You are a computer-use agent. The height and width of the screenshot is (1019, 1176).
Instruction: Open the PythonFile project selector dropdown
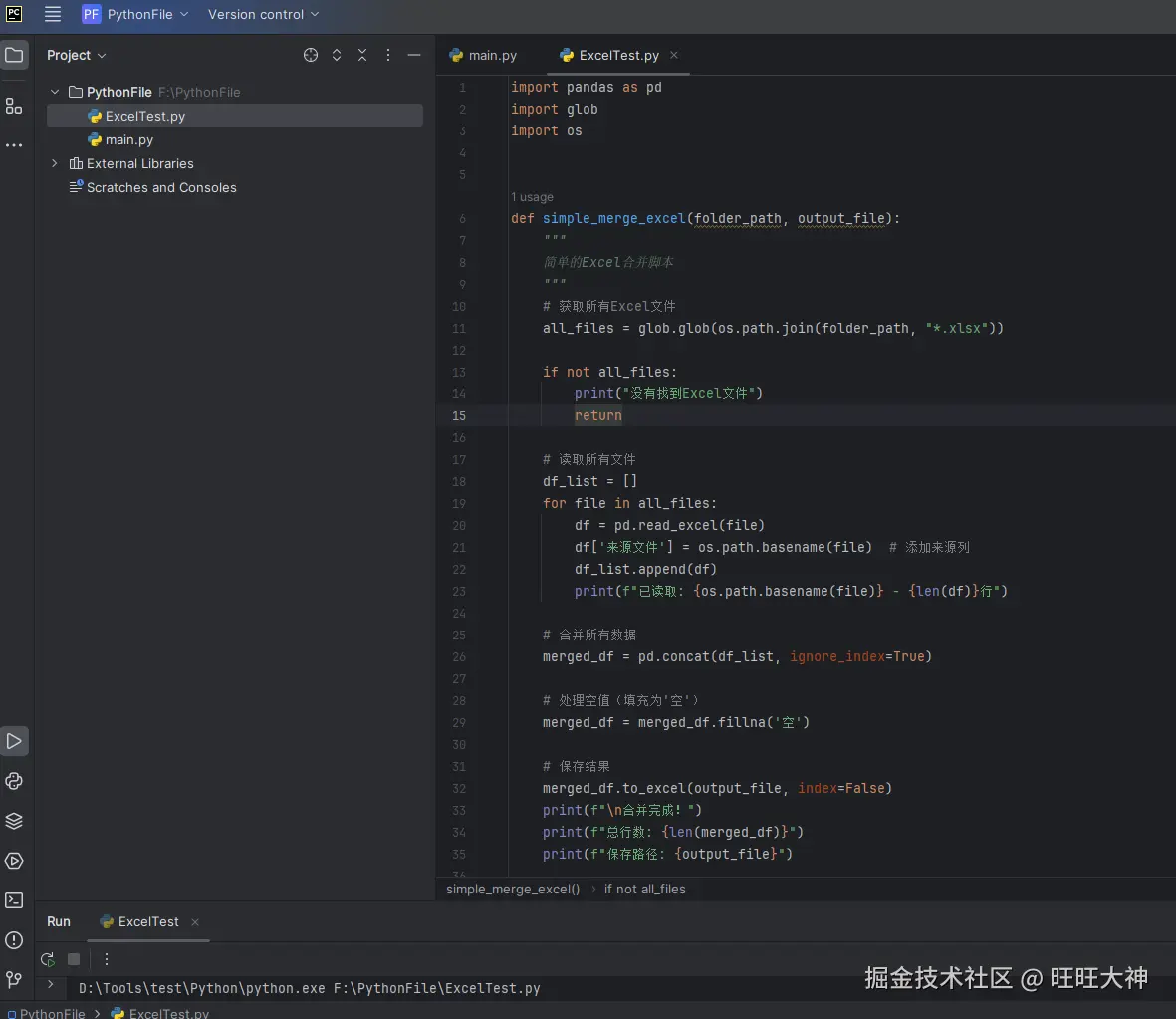pyautogui.click(x=134, y=14)
